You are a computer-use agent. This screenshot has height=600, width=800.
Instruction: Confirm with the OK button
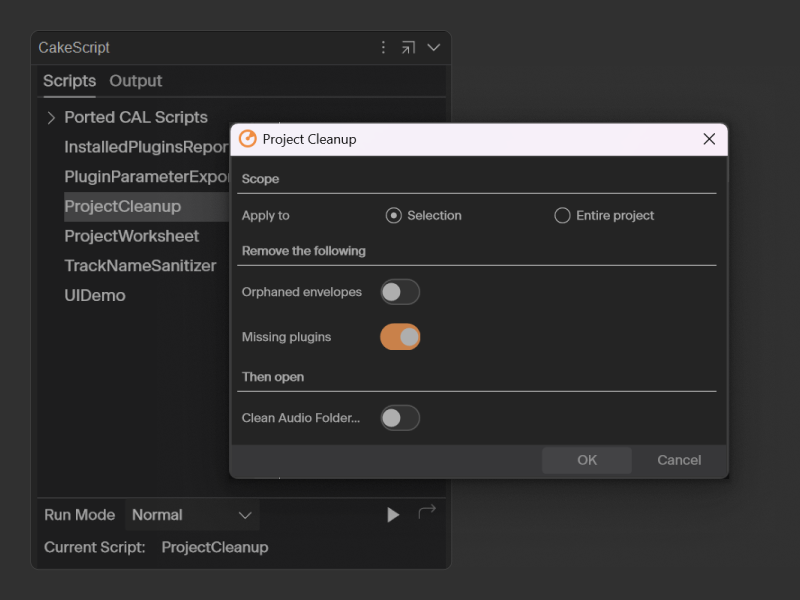click(x=587, y=460)
